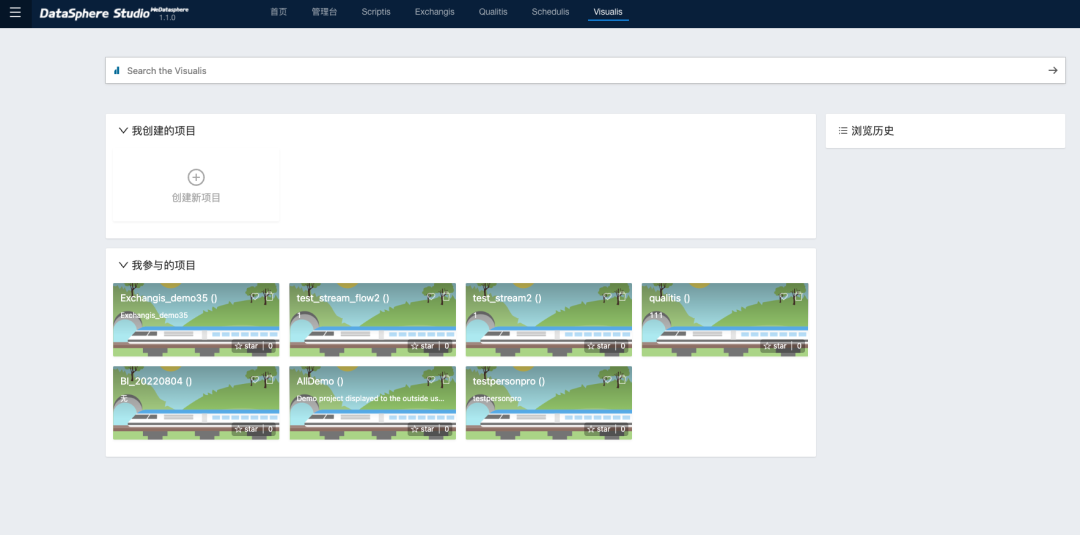
Task: Click the Search the Visualis input field
Action: (x=580, y=71)
